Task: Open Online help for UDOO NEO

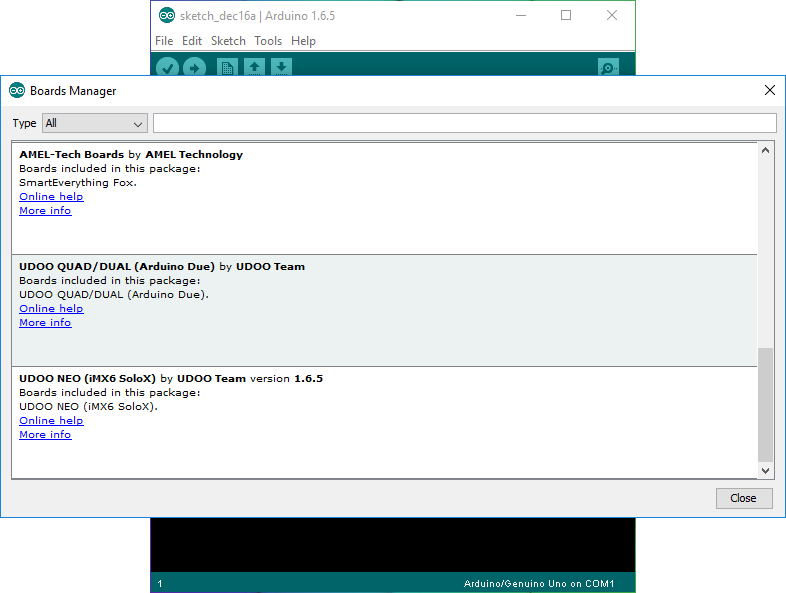Action: click(51, 421)
